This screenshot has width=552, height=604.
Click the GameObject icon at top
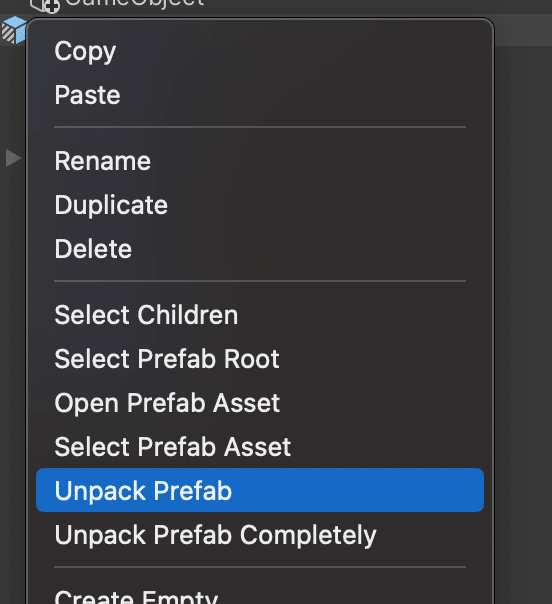(x=45, y=5)
